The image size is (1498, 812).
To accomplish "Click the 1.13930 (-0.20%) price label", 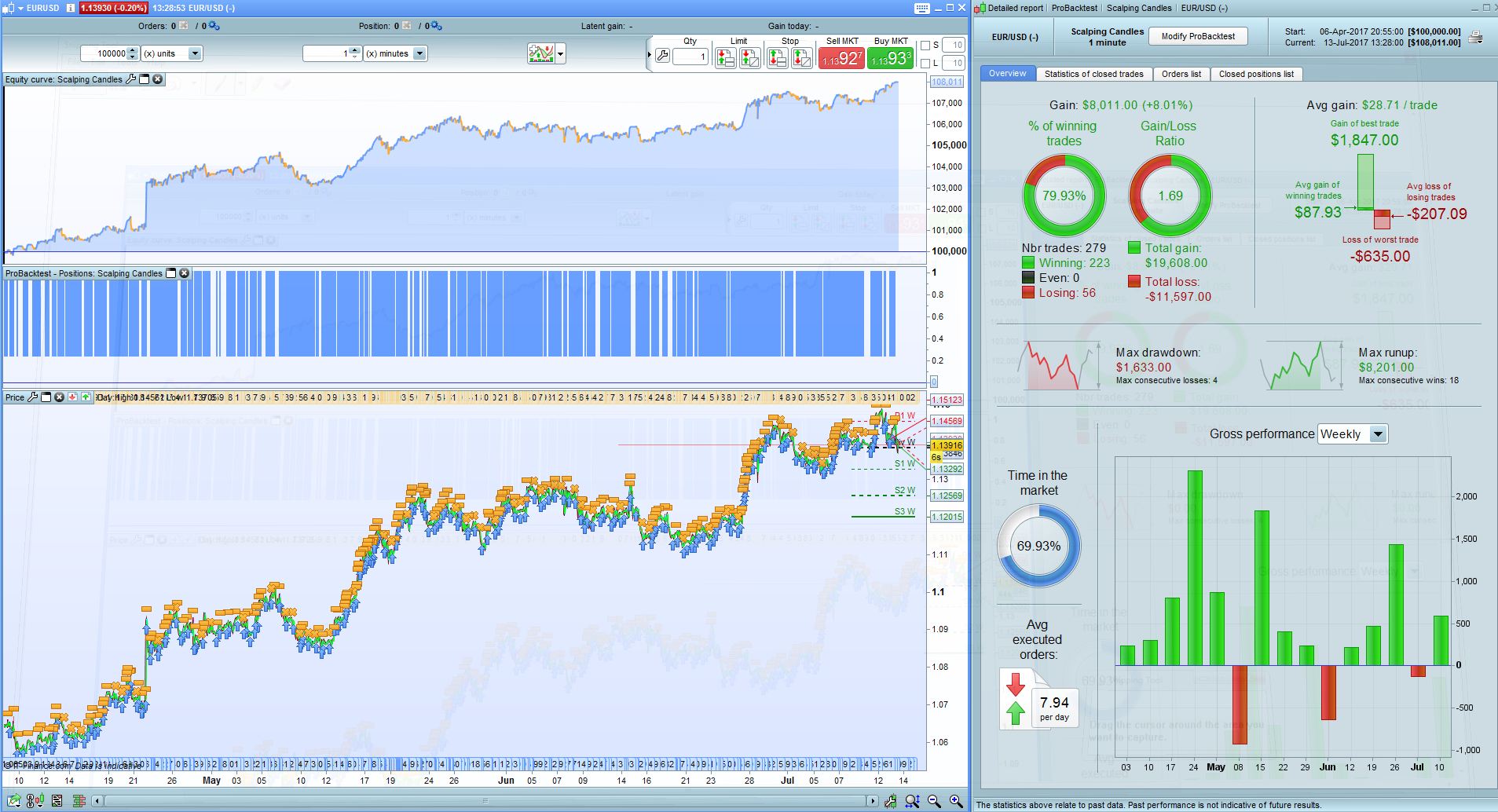I will tap(113, 8).
